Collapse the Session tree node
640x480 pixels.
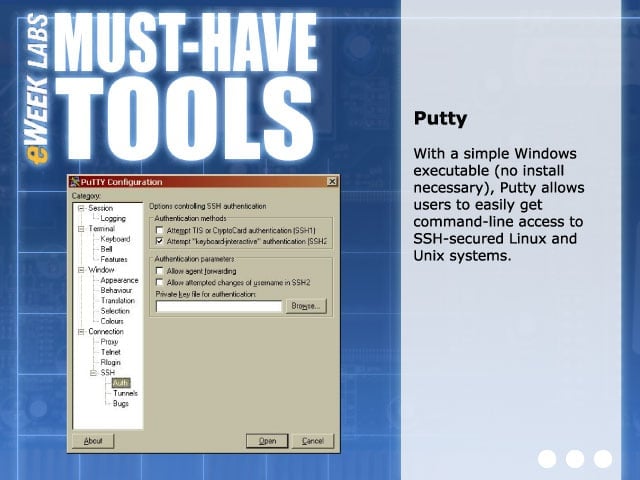81,208
